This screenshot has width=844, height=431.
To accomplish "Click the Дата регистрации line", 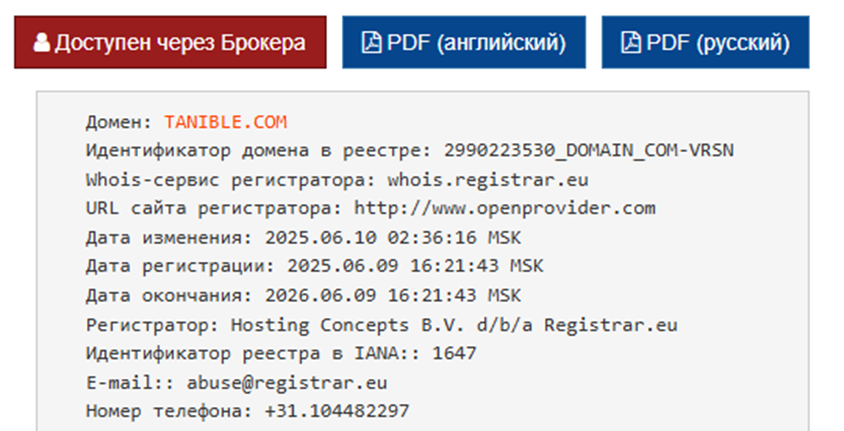I will point(315,266).
